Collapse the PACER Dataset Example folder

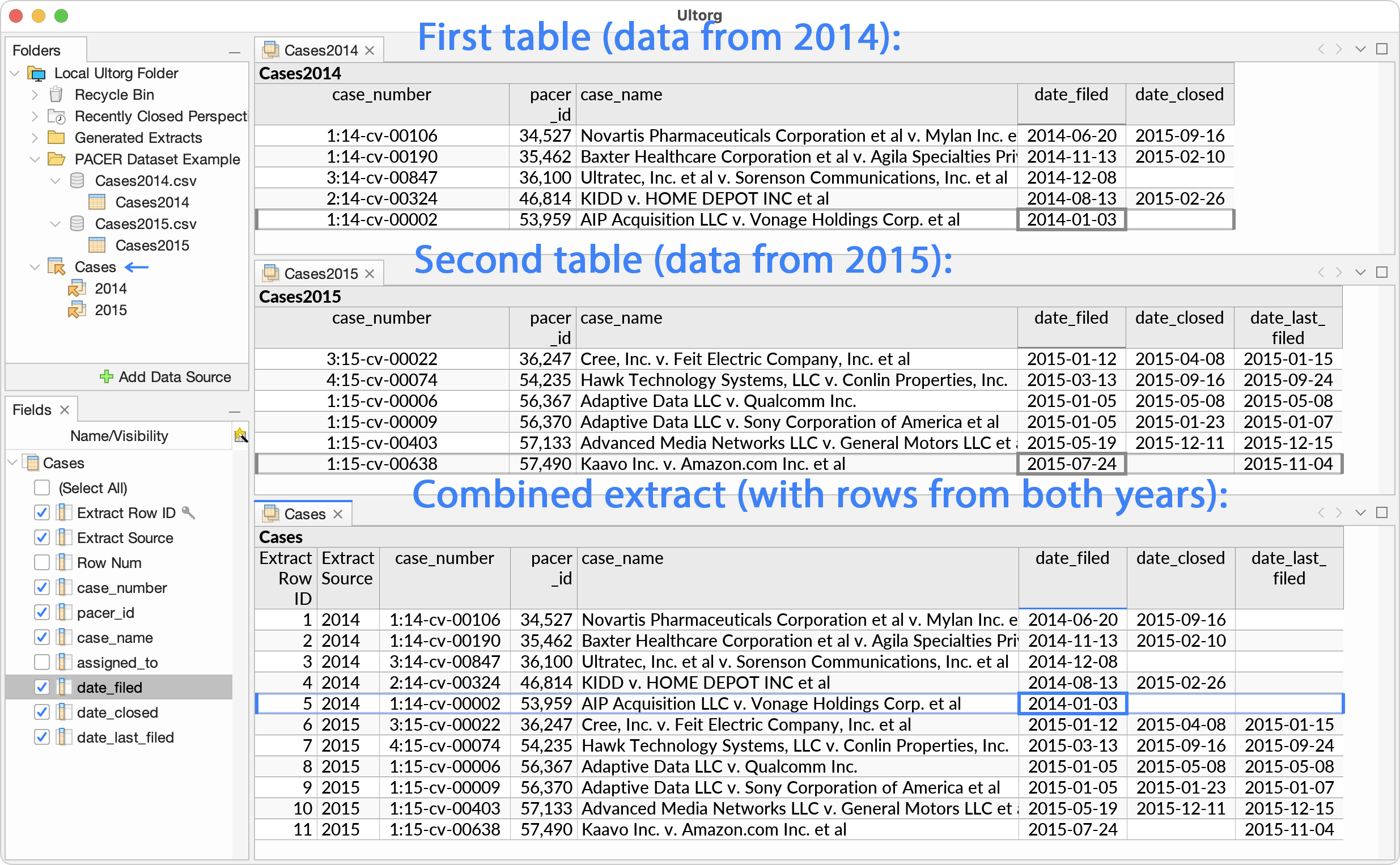point(34,159)
